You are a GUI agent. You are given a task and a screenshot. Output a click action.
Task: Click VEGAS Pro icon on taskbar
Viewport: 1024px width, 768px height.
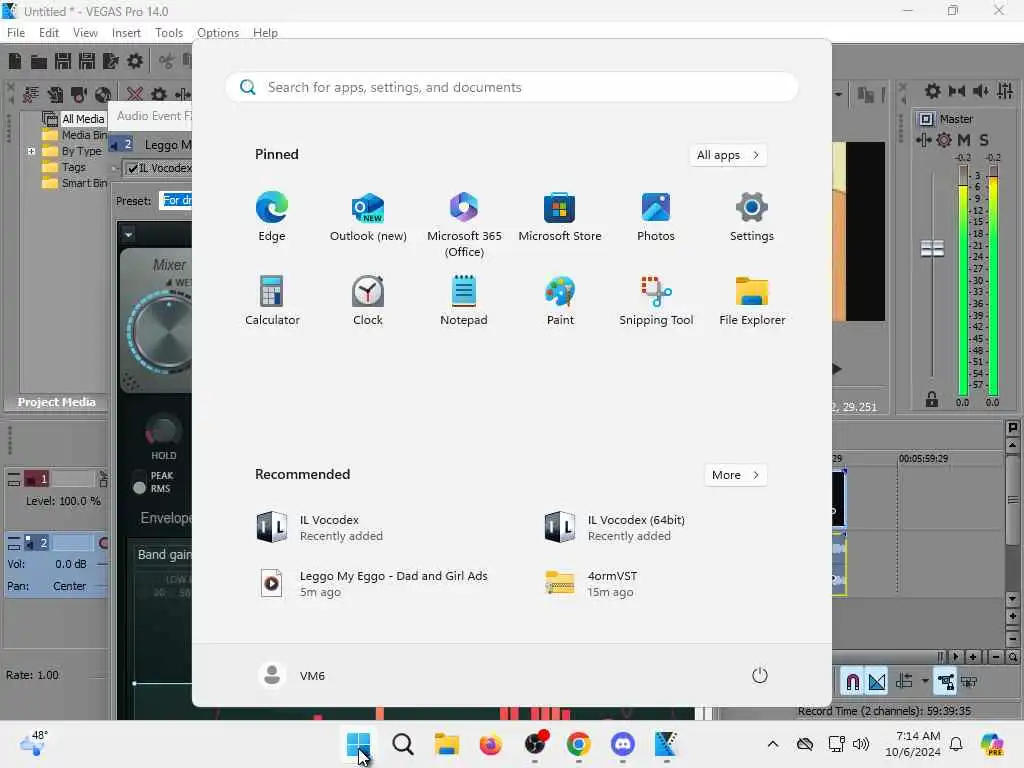pos(666,744)
